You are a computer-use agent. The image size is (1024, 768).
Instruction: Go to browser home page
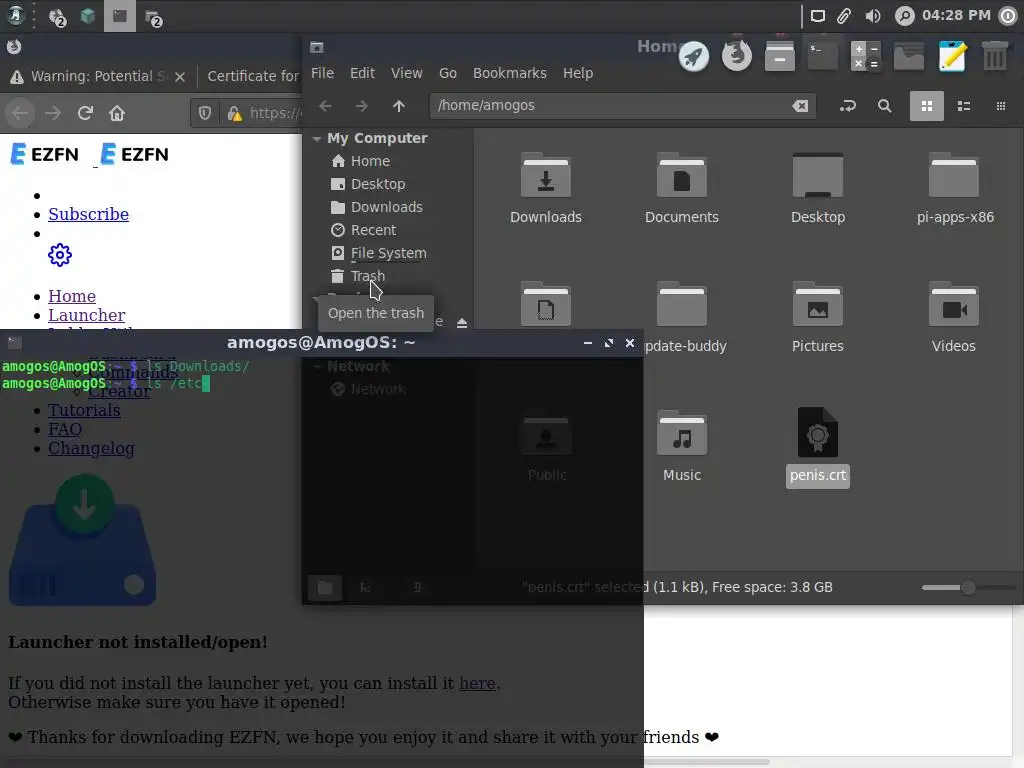pyautogui.click(x=117, y=113)
